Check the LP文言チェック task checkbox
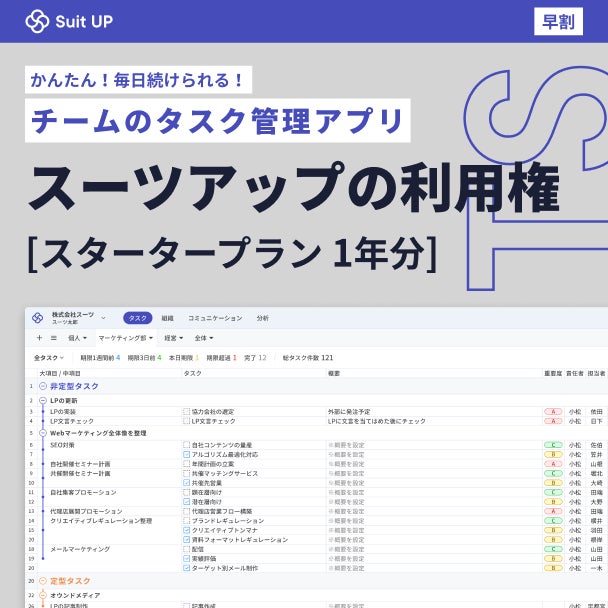The width and height of the screenshot is (608, 608). [x=187, y=421]
